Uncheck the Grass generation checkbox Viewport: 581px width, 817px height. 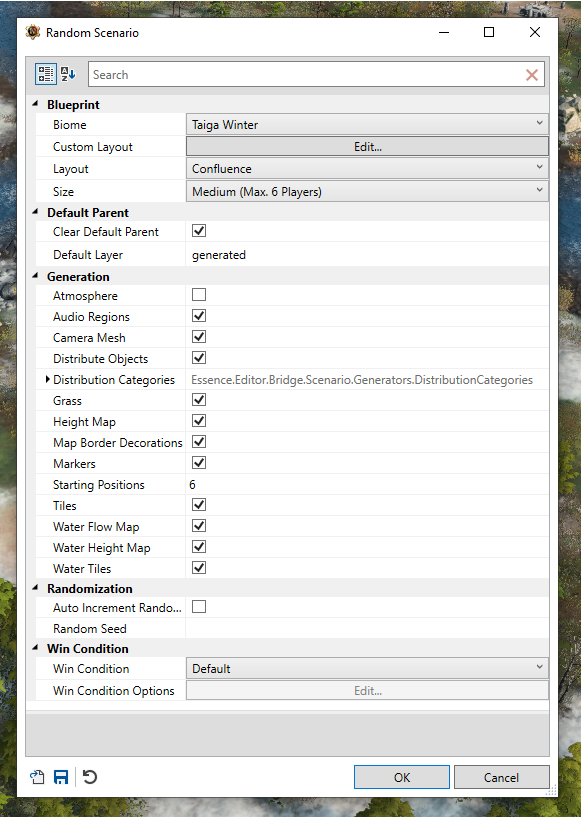(x=199, y=400)
